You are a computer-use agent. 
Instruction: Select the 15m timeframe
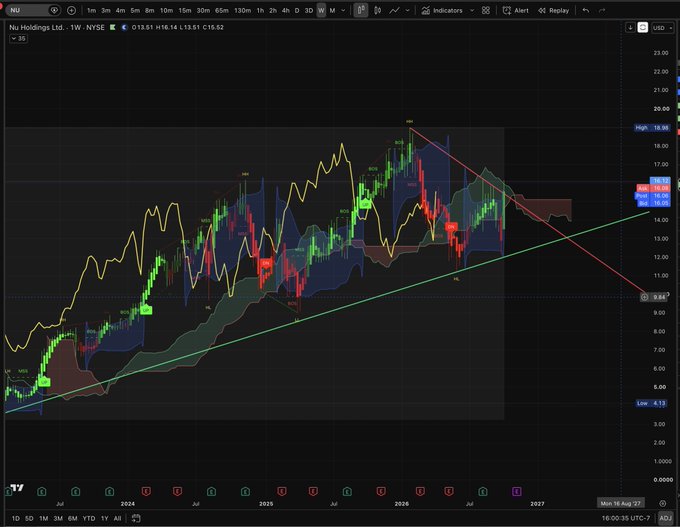pyautogui.click(x=185, y=10)
